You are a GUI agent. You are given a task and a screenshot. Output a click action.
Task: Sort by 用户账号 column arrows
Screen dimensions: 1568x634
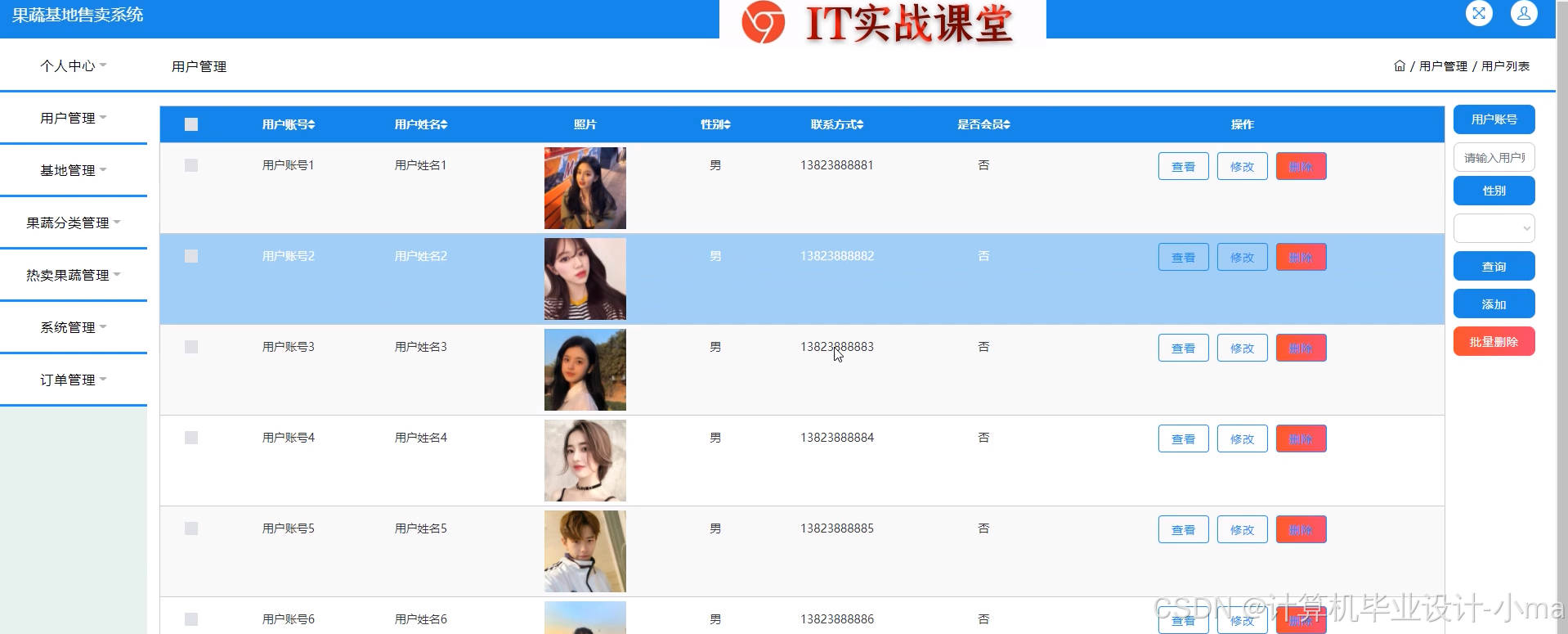click(311, 124)
